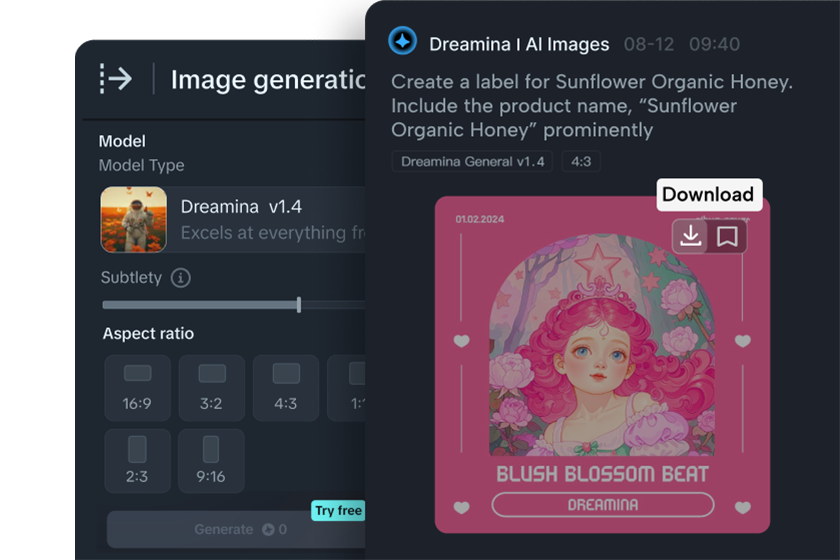
Task: Click the Try free badge
Action: pyautogui.click(x=338, y=511)
